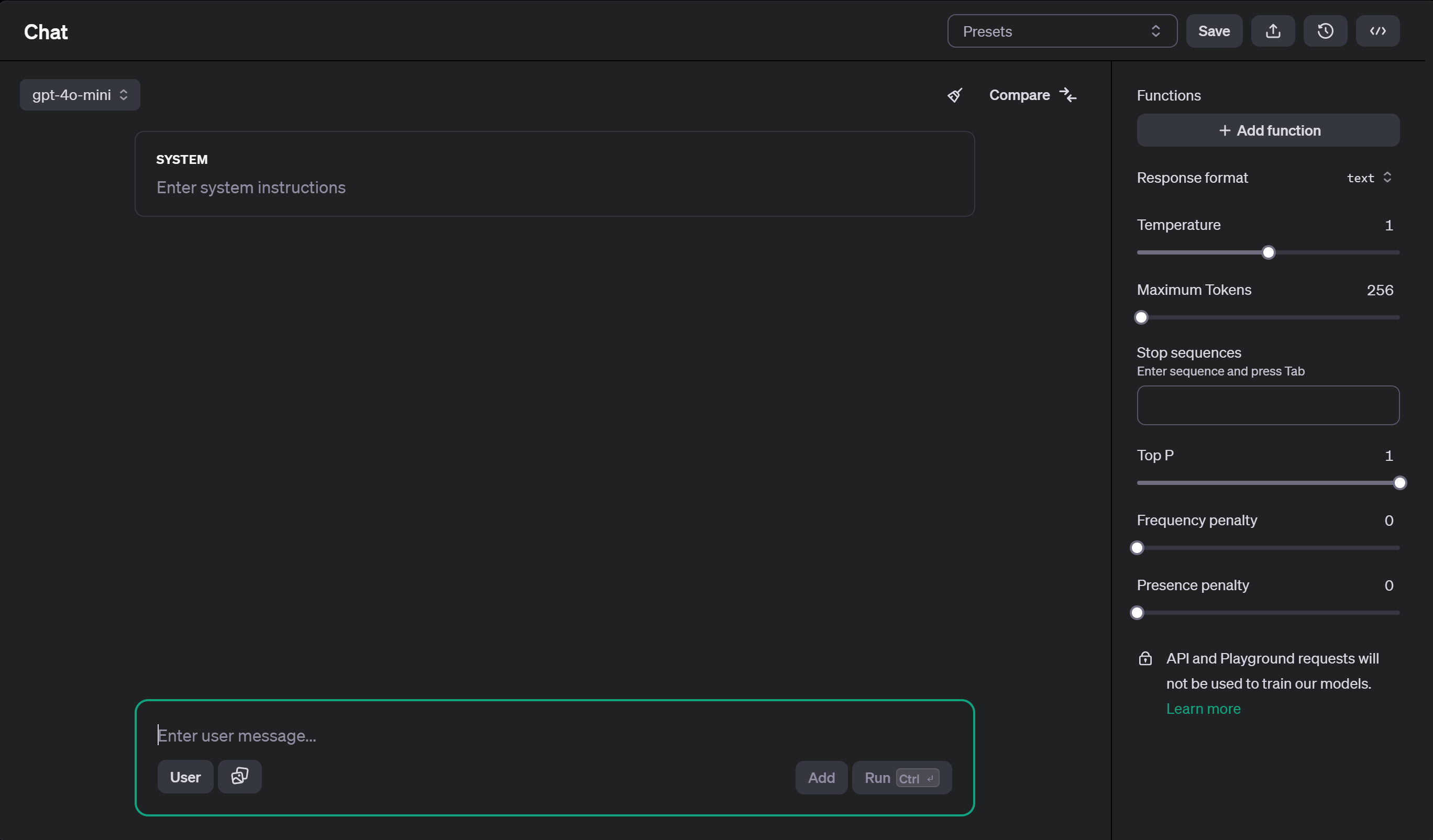Image resolution: width=1433 pixels, height=840 pixels.
Task: Open the history clock icon
Action: pos(1325,31)
